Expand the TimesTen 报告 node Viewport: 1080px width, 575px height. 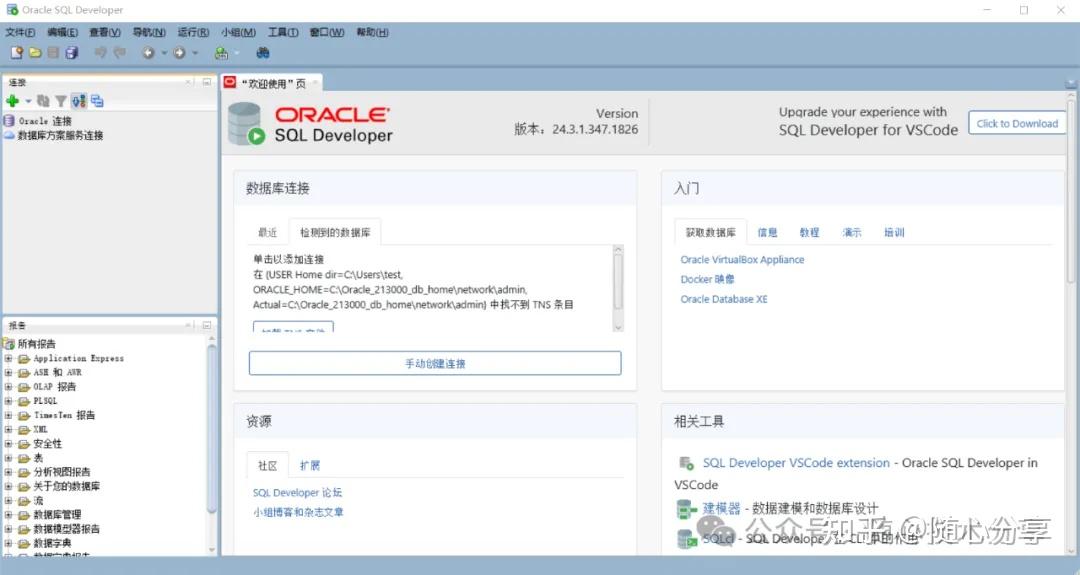8,415
